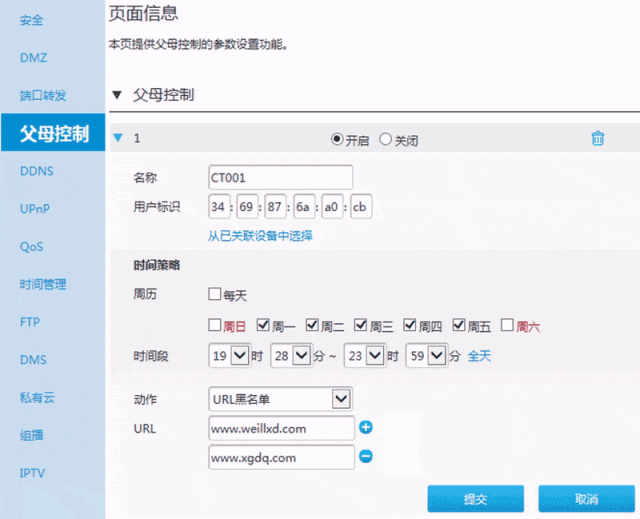Click the URL field with www.weillxd.com
The width and height of the screenshot is (640, 519).
tap(281, 428)
